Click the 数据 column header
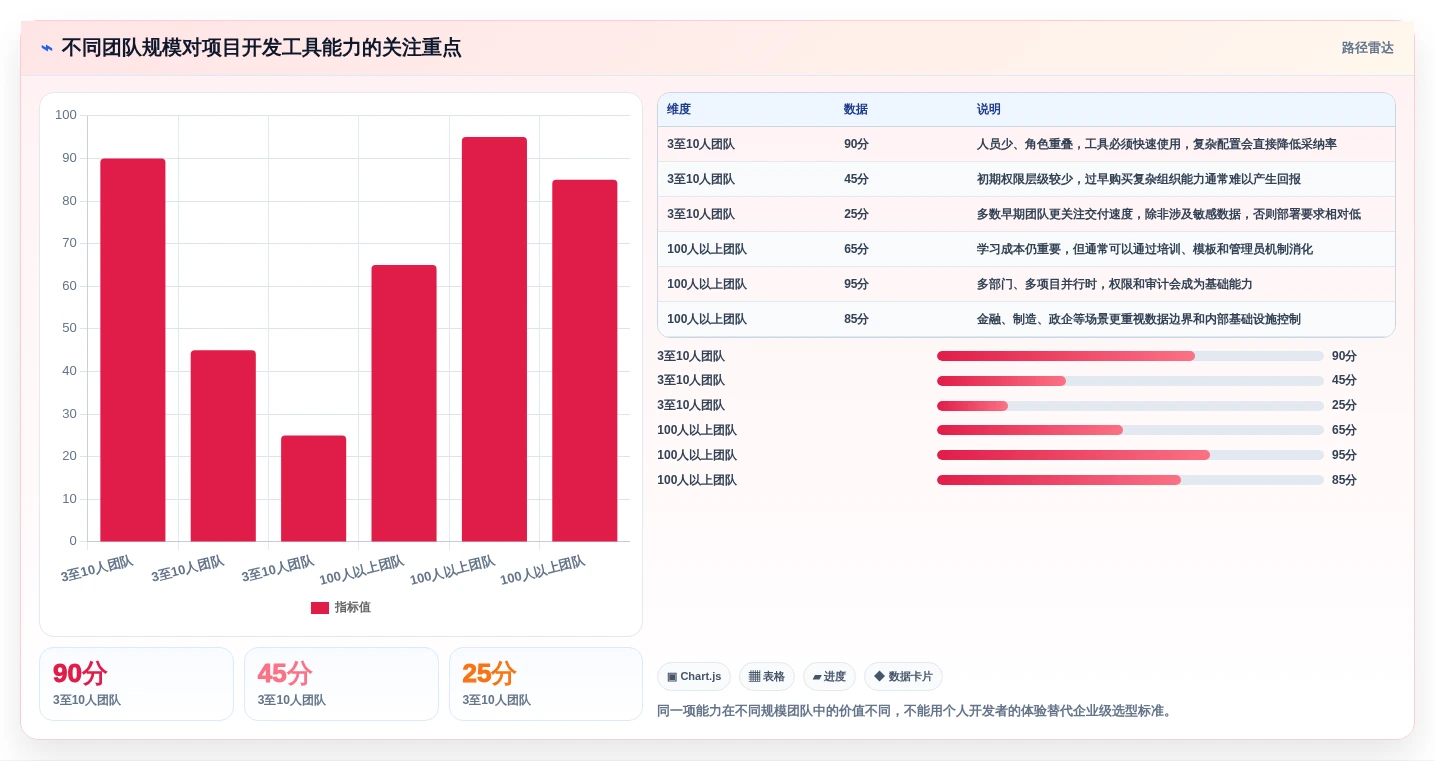 (x=856, y=110)
